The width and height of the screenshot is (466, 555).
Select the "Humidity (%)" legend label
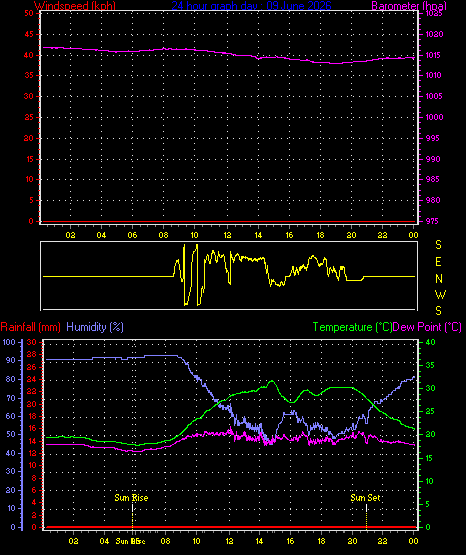(x=95, y=327)
